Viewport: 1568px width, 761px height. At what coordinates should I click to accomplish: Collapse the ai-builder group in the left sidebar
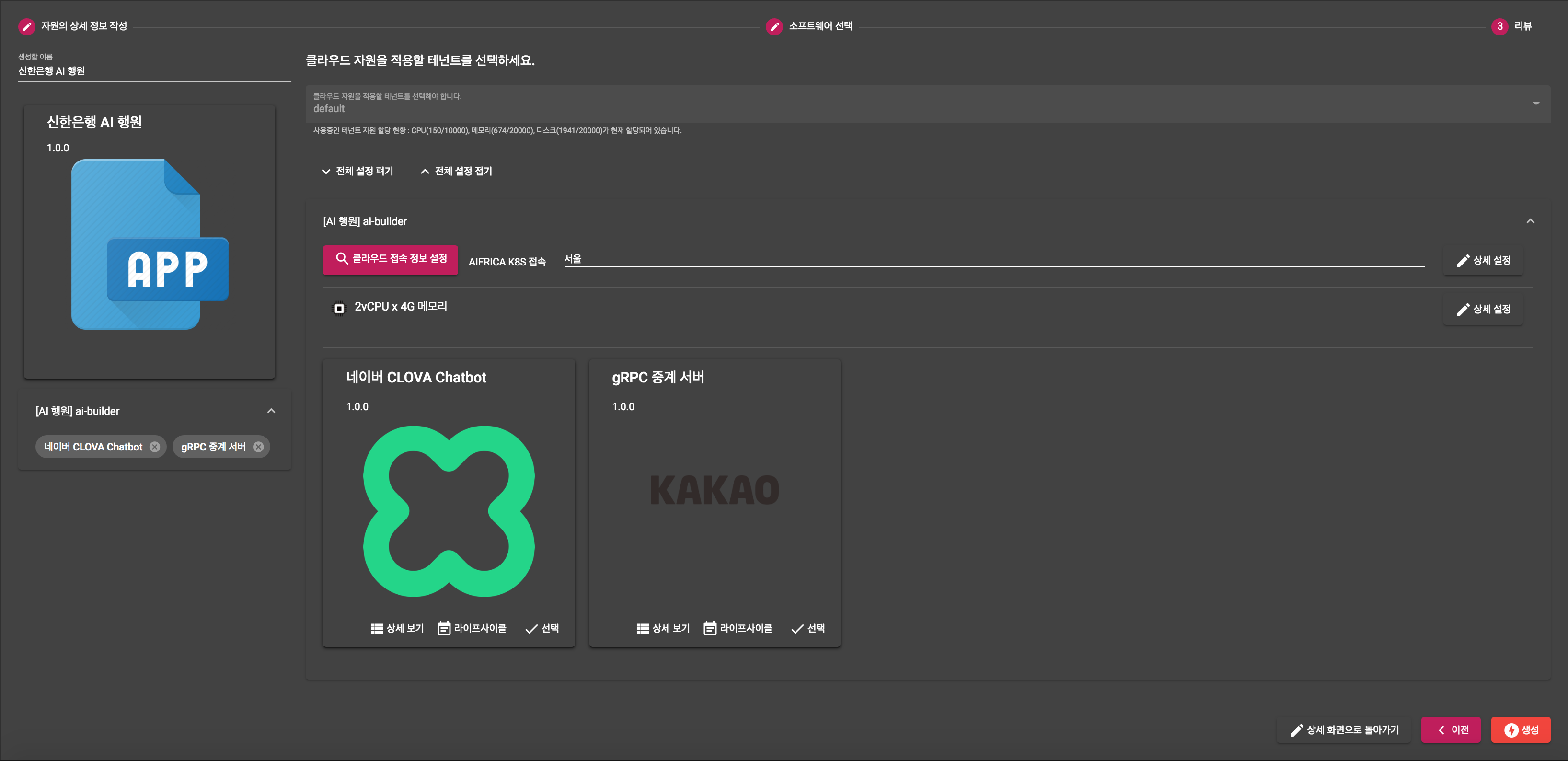(x=272, y=411)
